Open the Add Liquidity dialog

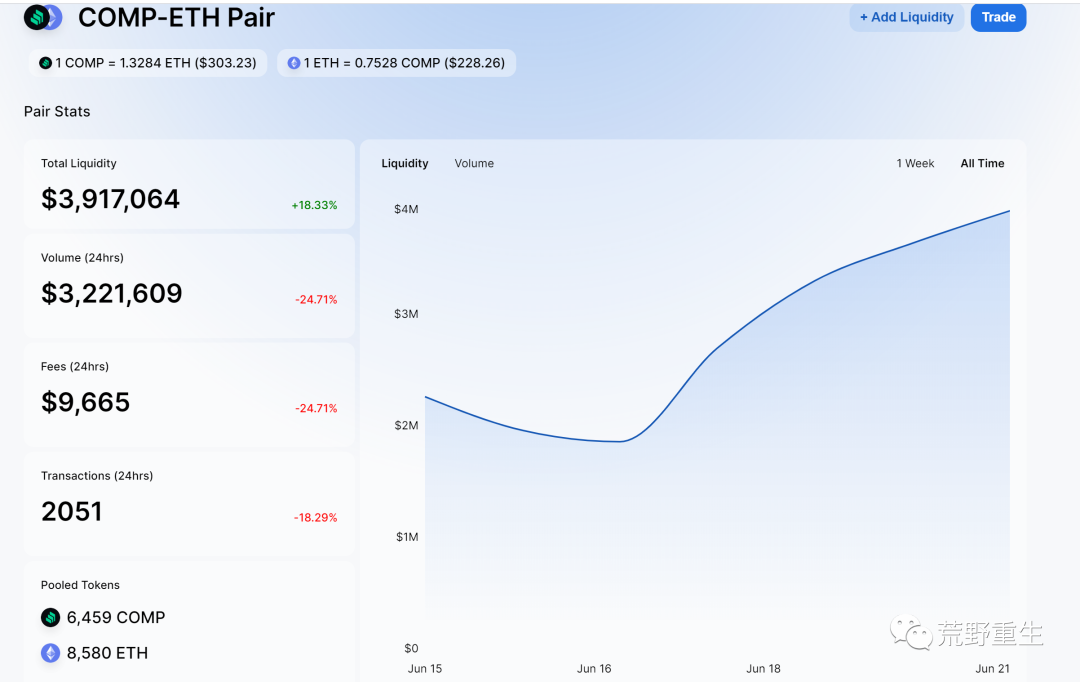906,17
